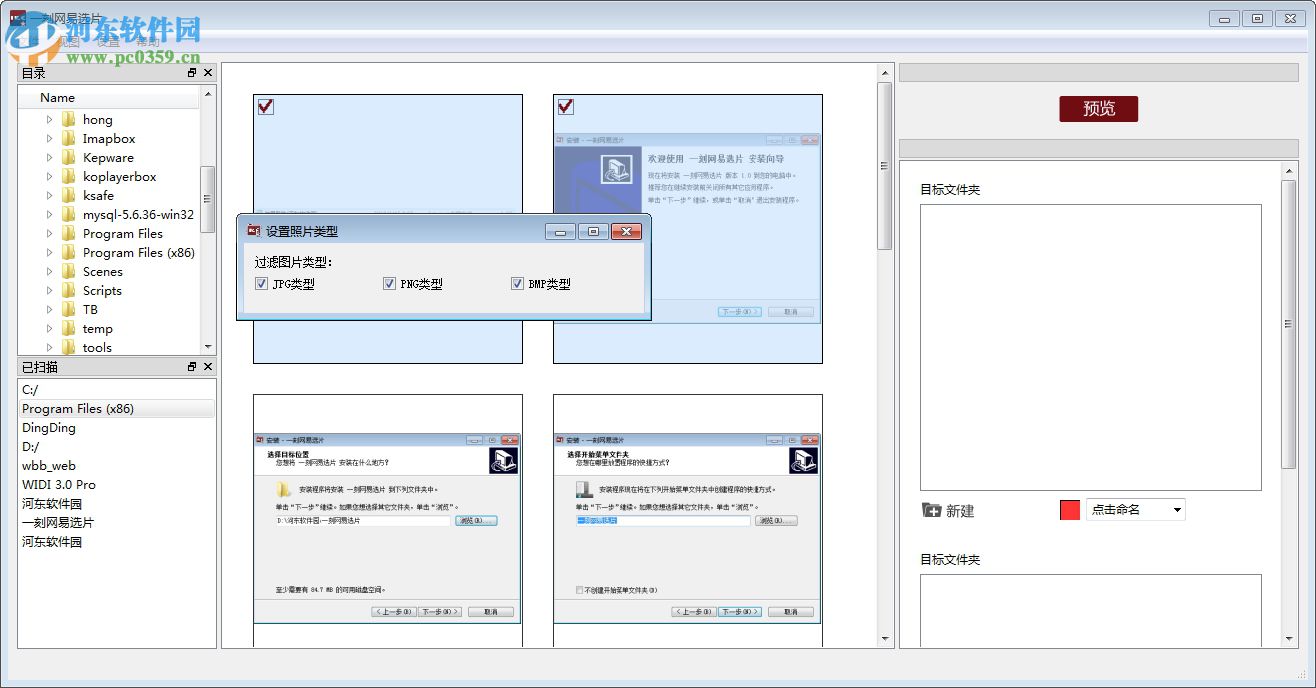This screenshot has height=688, width=1316.
Task: Disable the PNG类型 filter checkbox
Action: 389,283
